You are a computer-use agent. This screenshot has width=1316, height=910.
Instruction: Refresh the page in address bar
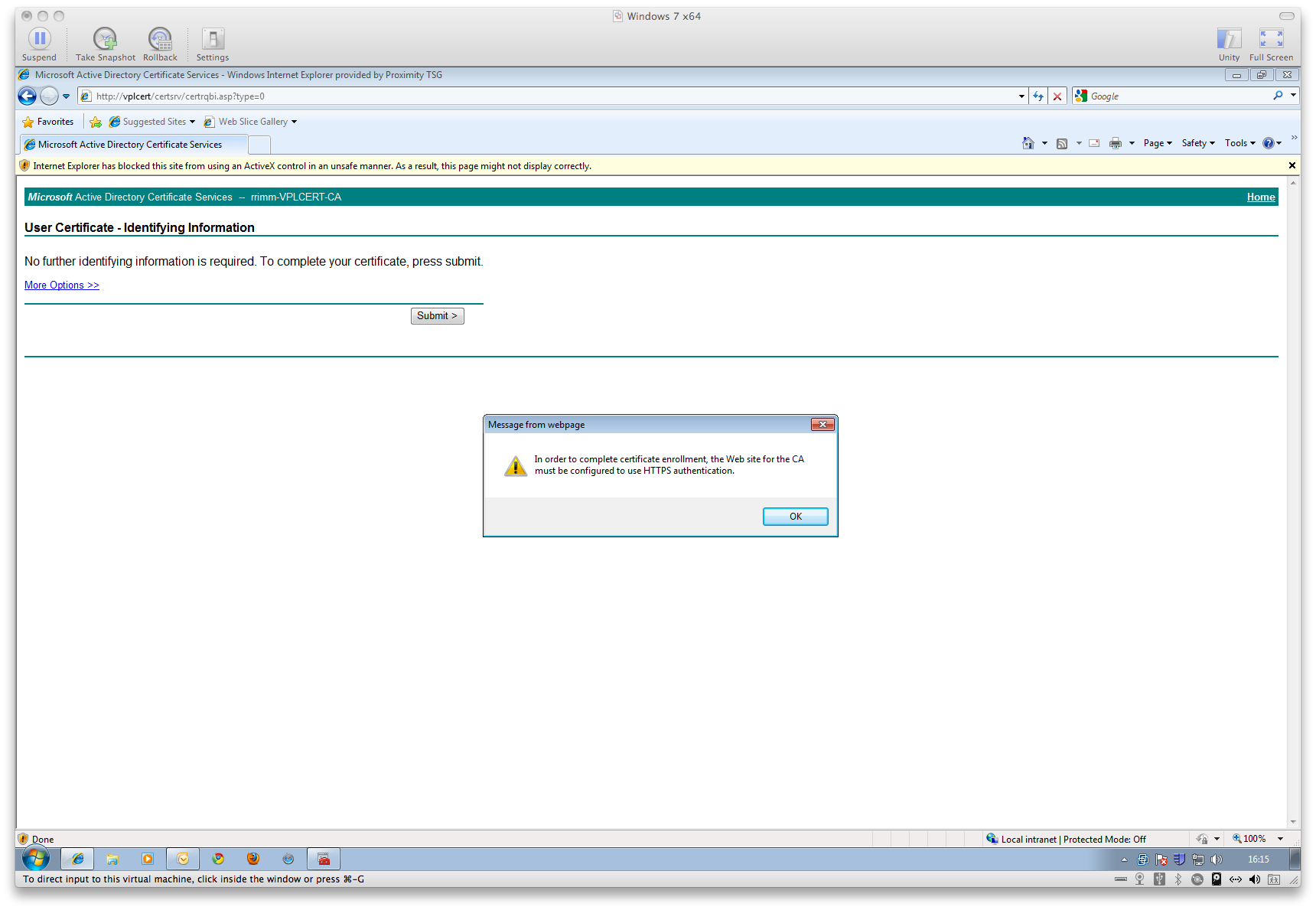coord(1038,96)
